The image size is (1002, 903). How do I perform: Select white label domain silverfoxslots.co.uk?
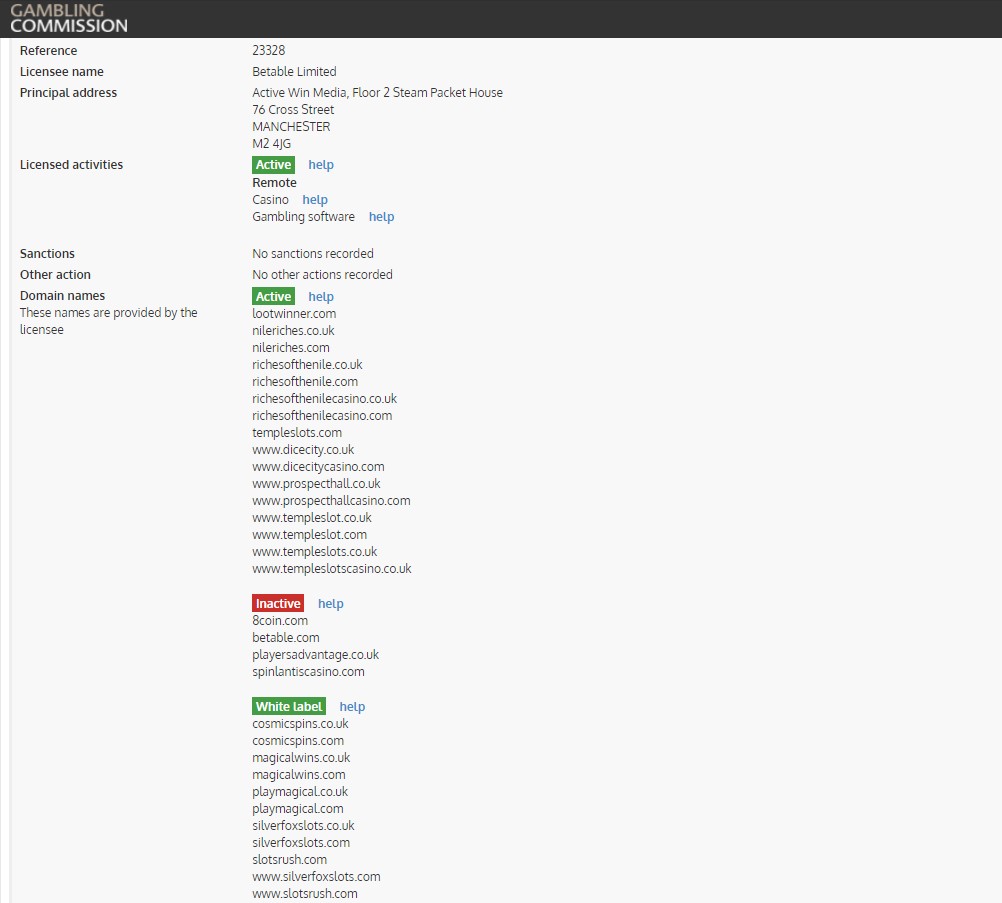point(303,826)
